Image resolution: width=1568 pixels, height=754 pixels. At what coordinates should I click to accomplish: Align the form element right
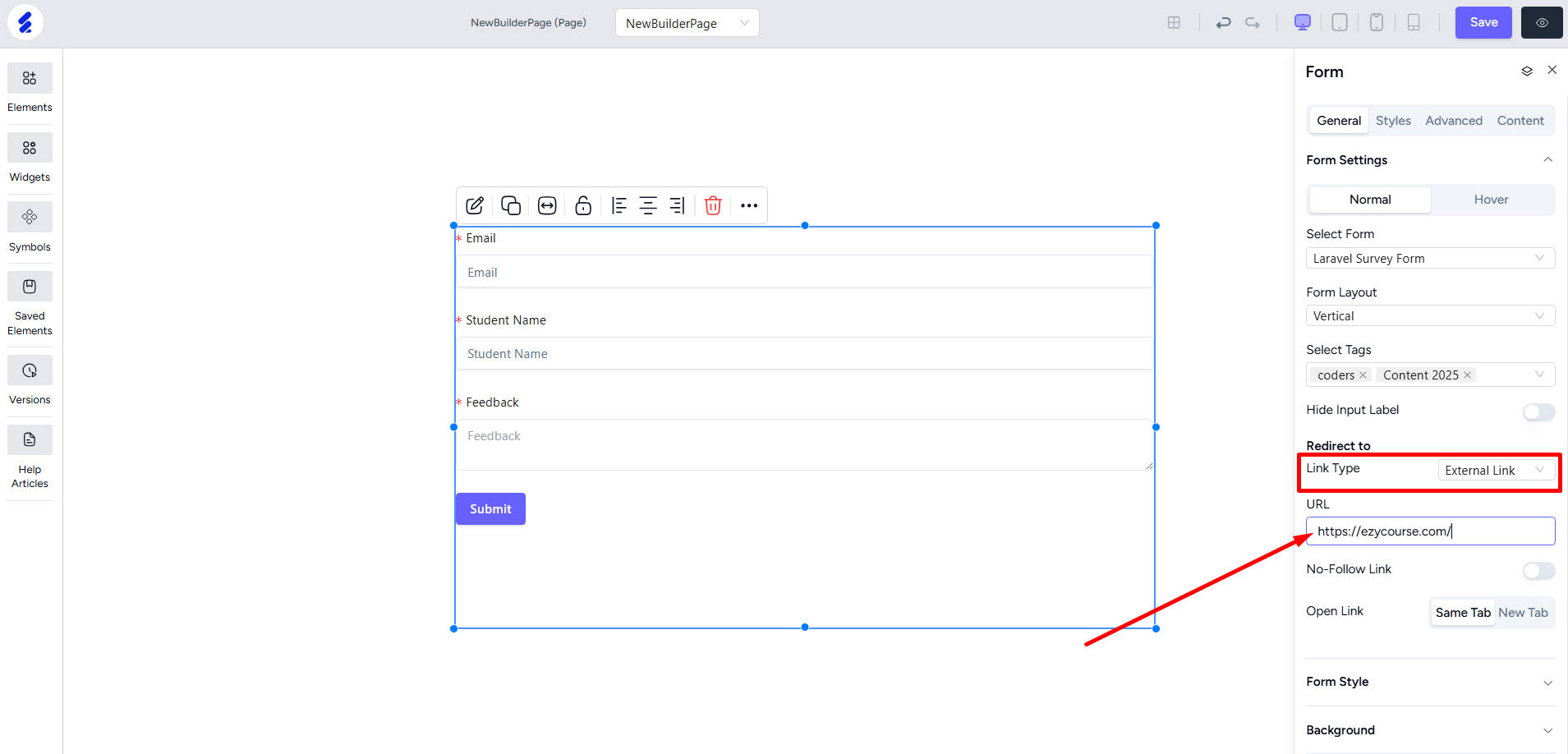(677, 205)
